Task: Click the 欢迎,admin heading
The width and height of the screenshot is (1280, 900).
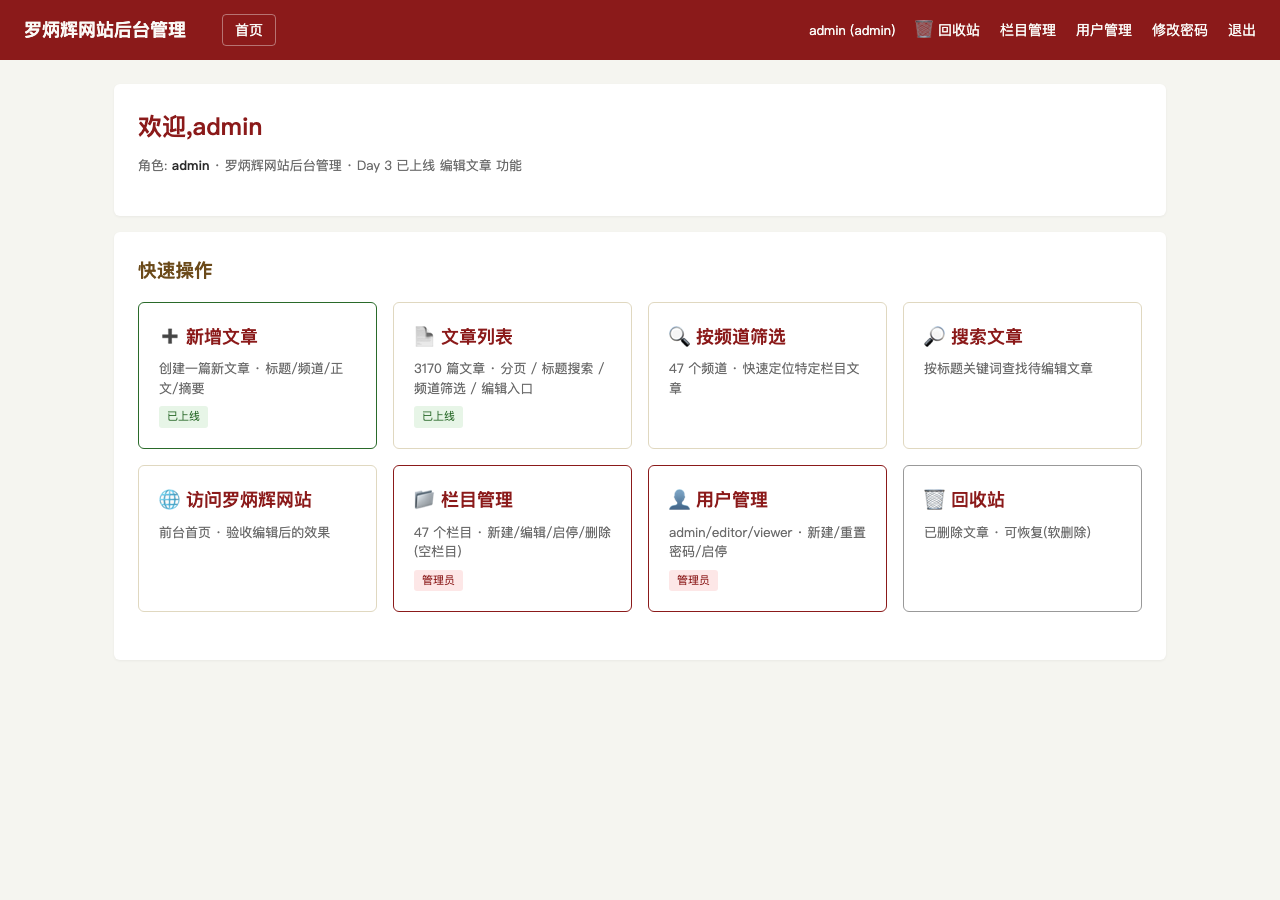Action: 200,126
